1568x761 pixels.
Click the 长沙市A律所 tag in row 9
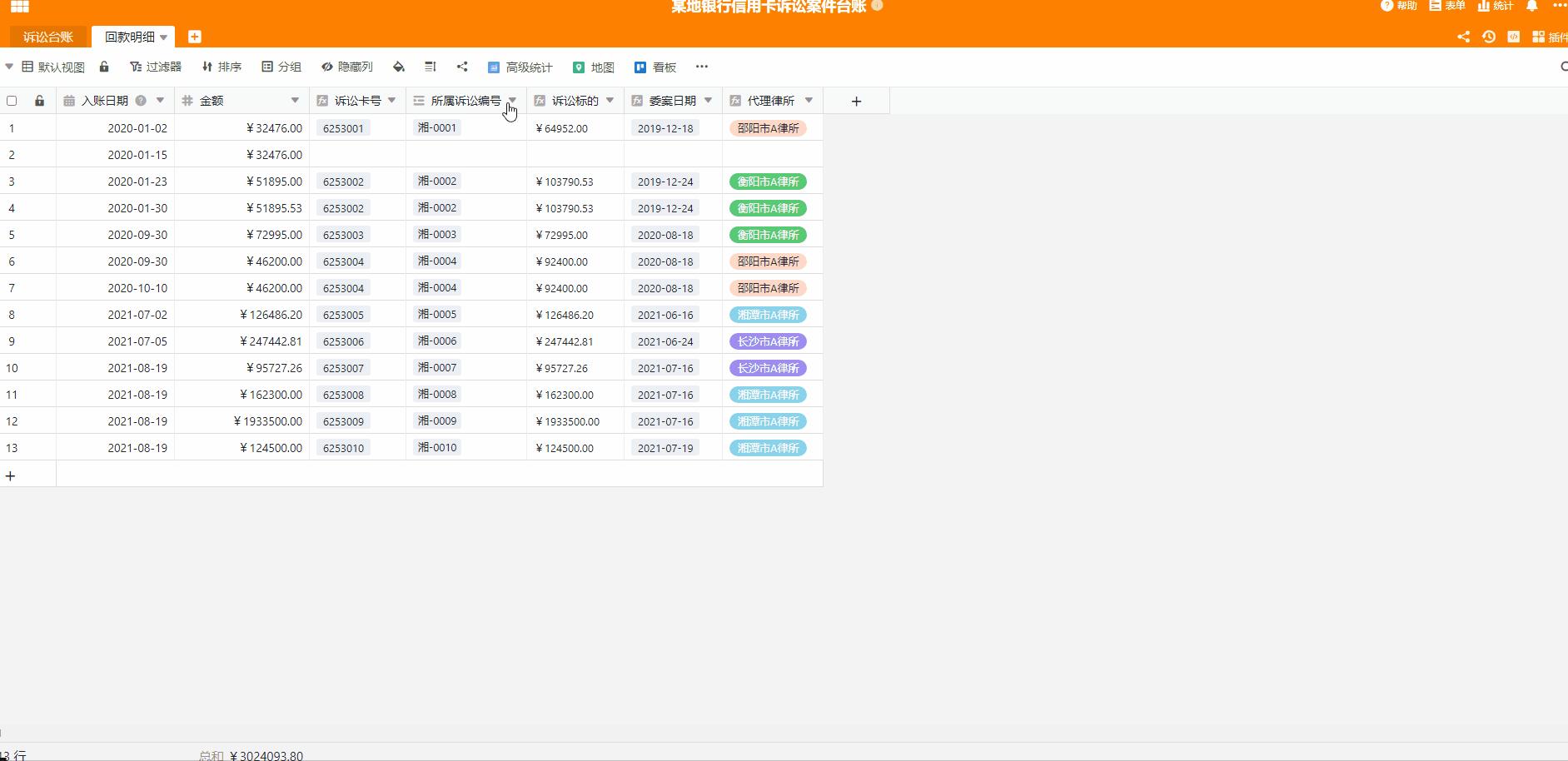[768, 341]
